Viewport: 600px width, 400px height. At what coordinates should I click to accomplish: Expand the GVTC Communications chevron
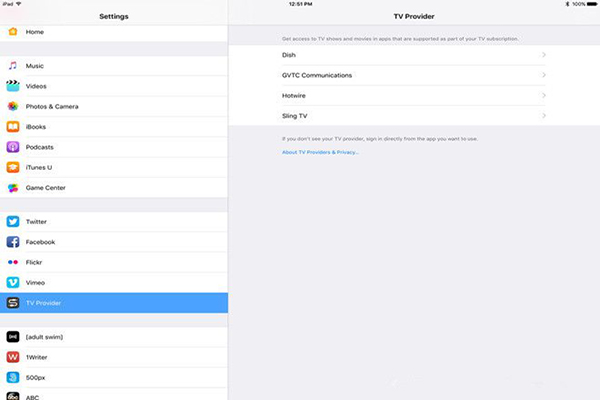click(x=544, y=75)
